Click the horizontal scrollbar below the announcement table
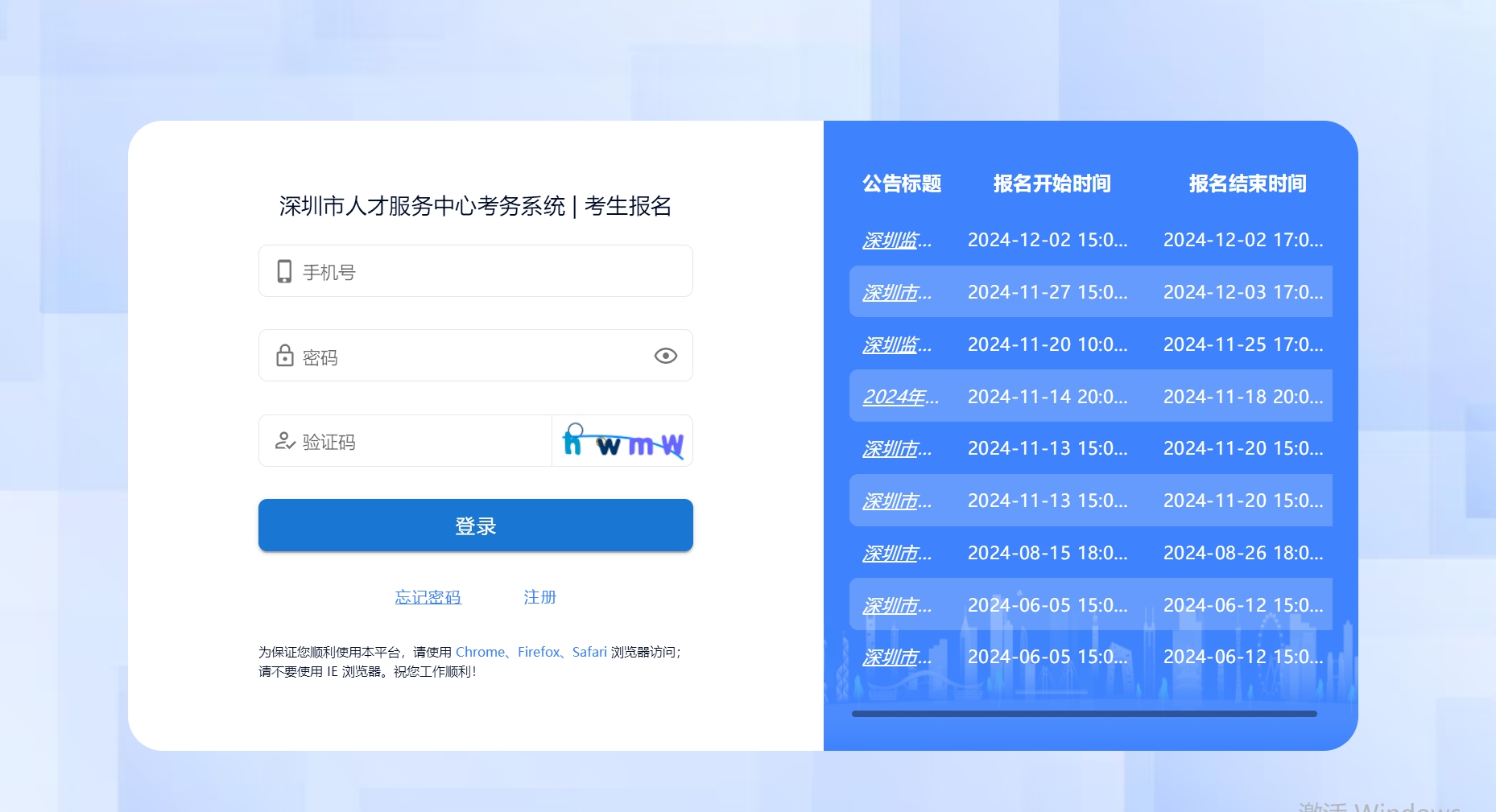 click(x=1084, y=714)
